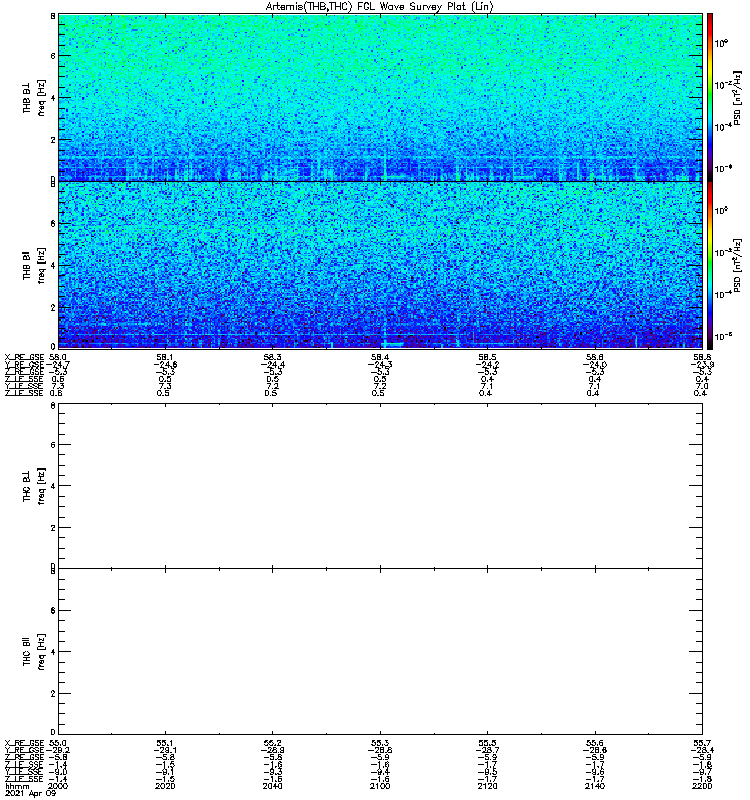Click the X_RE_GSE value "55.0" under THC
This screenshot has height=800, width=750.
[58, 743]
